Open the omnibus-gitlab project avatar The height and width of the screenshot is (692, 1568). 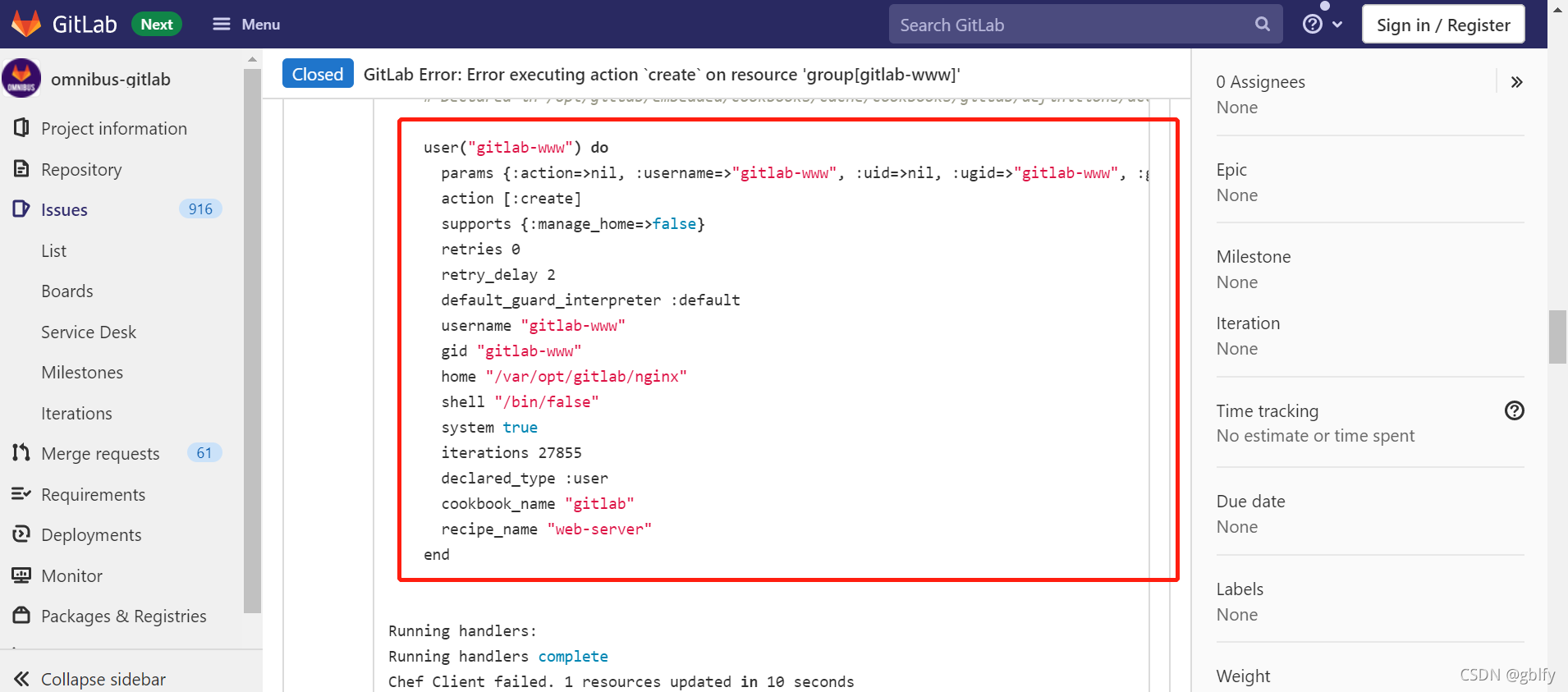click(21, 79)
